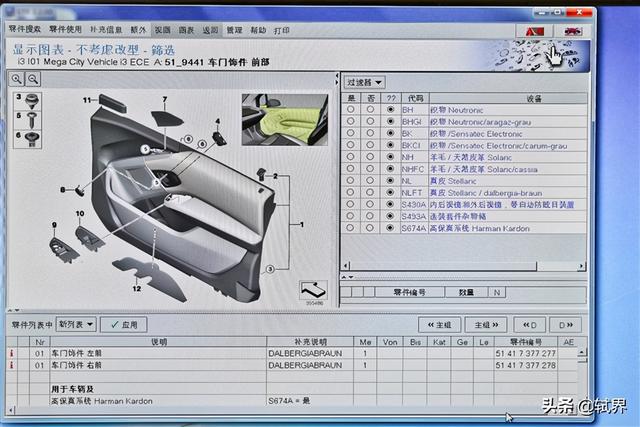Select the 否 radio for code NL
The width and height of the screenshot is (640, 427).
[370, 180]
